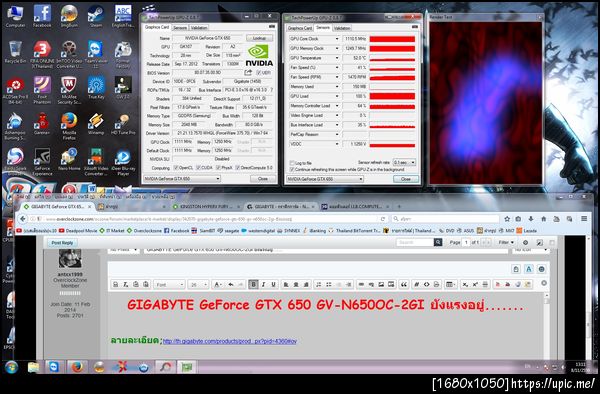Expand the Fan Speed (RPM) sensor dropdown
Screen dimensions: 600x394
pos(337,77)
